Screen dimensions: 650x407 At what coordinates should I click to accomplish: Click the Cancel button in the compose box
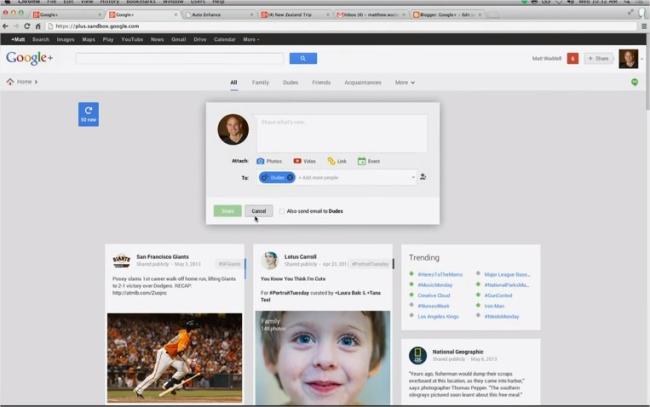point(259,211)
